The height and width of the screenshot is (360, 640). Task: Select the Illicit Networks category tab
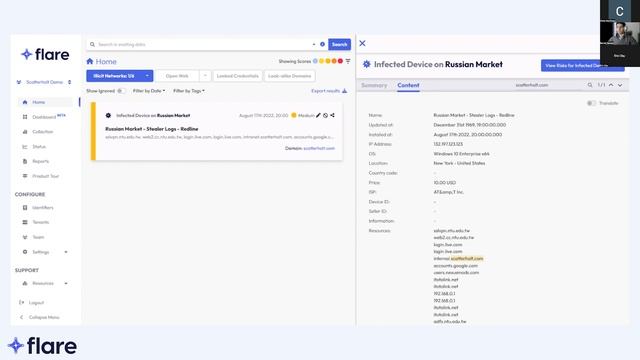114,76
